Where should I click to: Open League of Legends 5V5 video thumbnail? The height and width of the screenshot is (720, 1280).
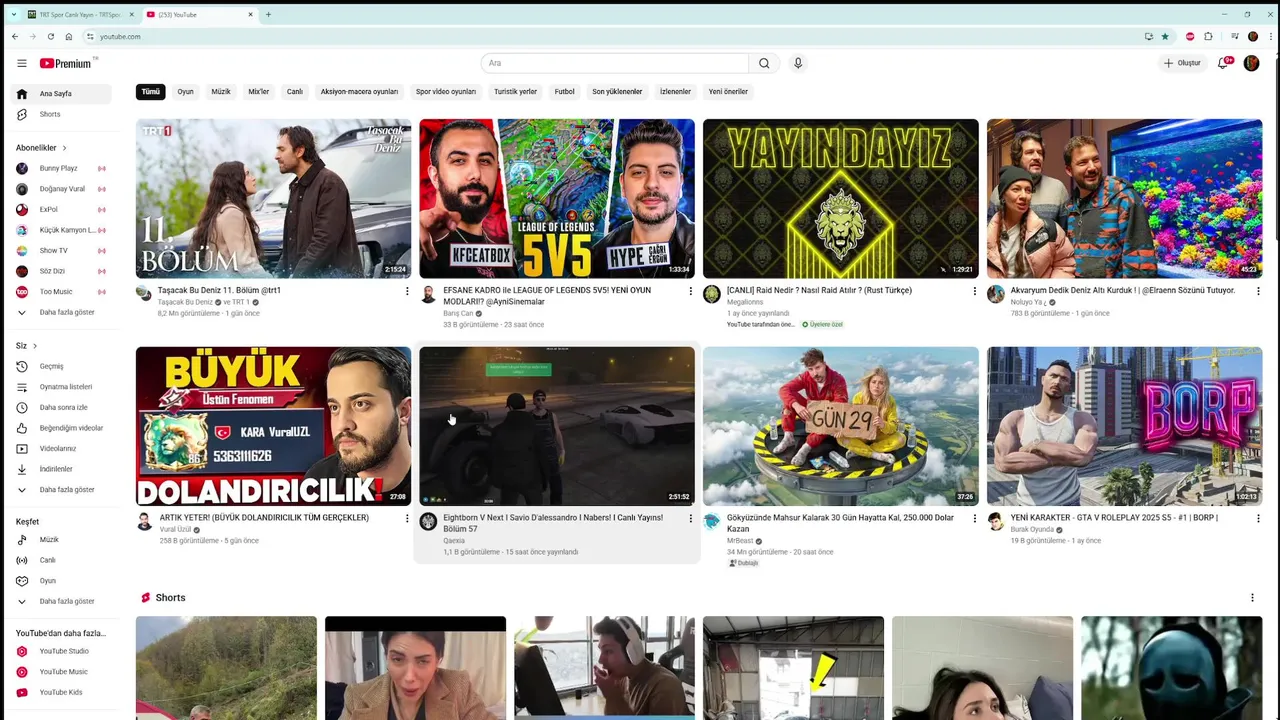click(557, 199)
